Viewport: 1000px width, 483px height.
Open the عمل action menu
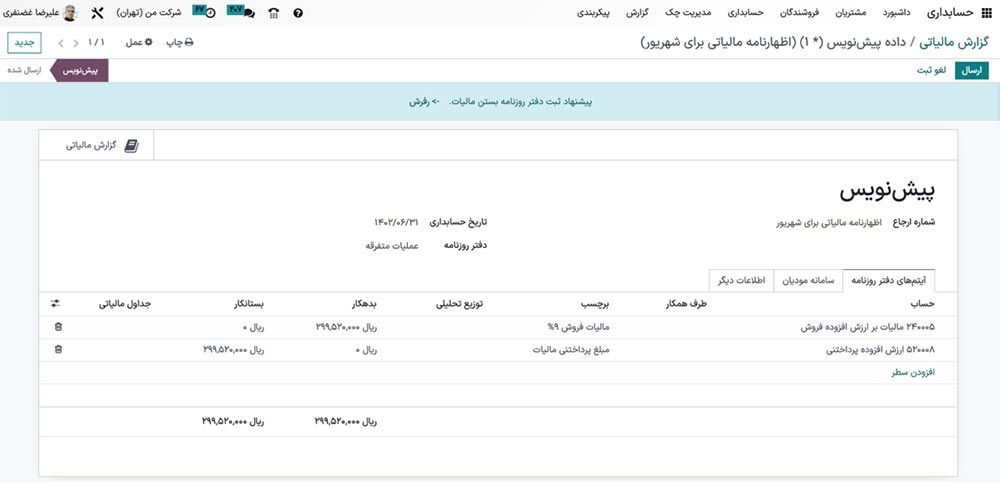(x=139, y=42)
